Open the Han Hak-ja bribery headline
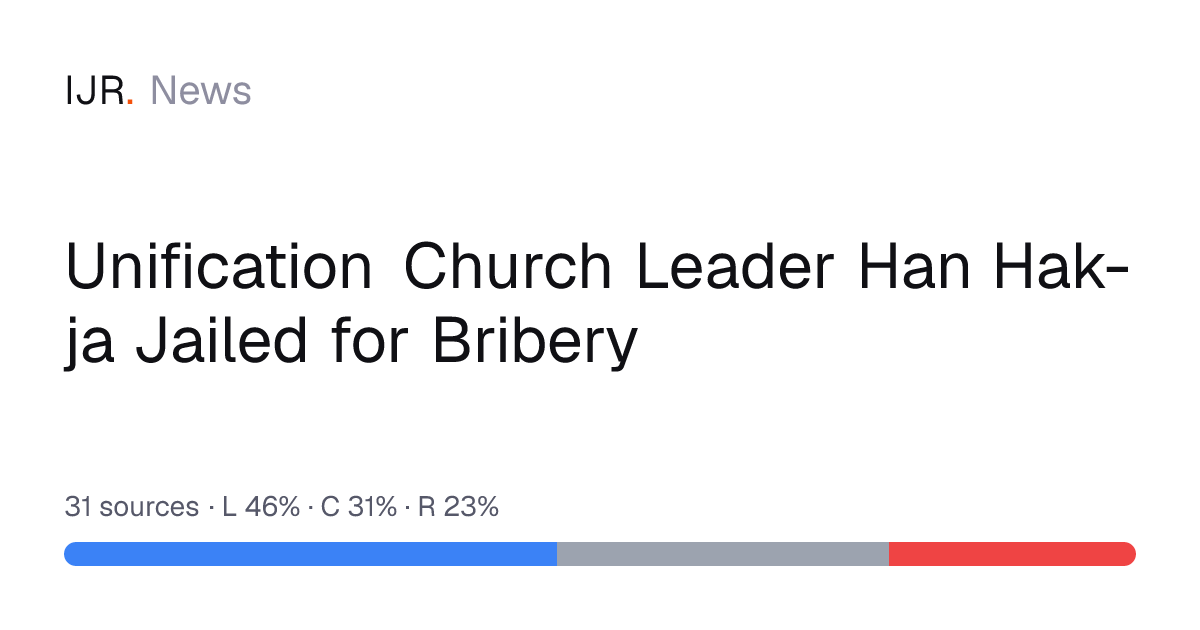 coord(598,303)
